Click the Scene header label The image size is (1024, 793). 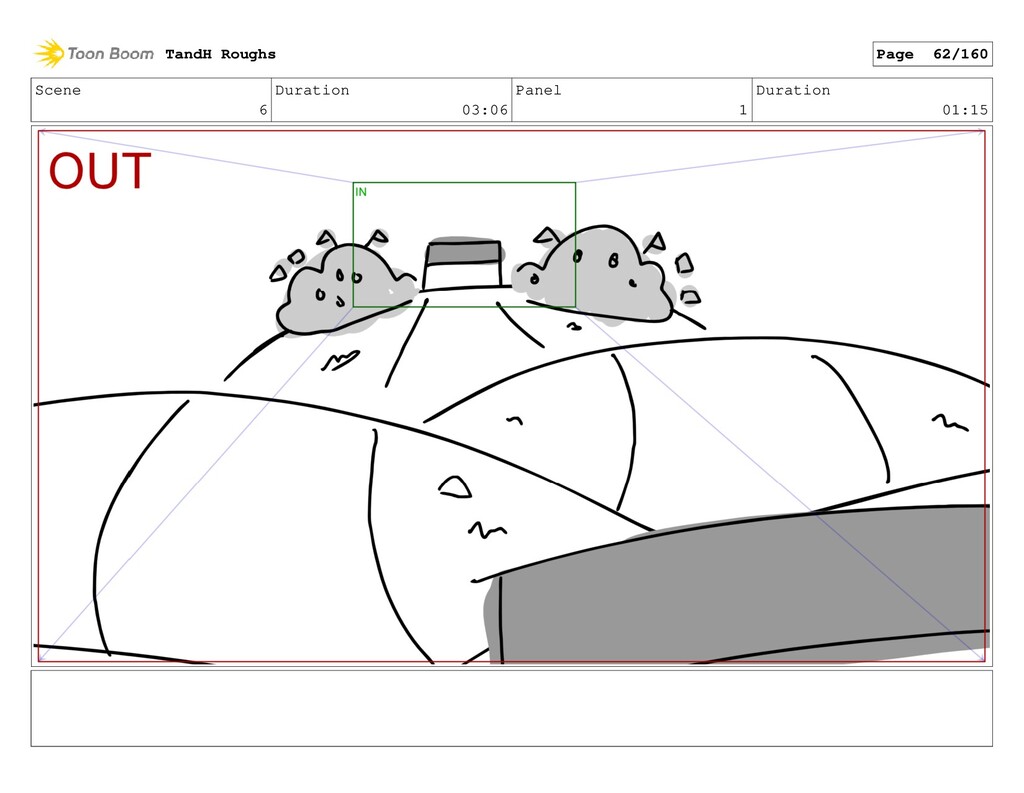[58, 90]
